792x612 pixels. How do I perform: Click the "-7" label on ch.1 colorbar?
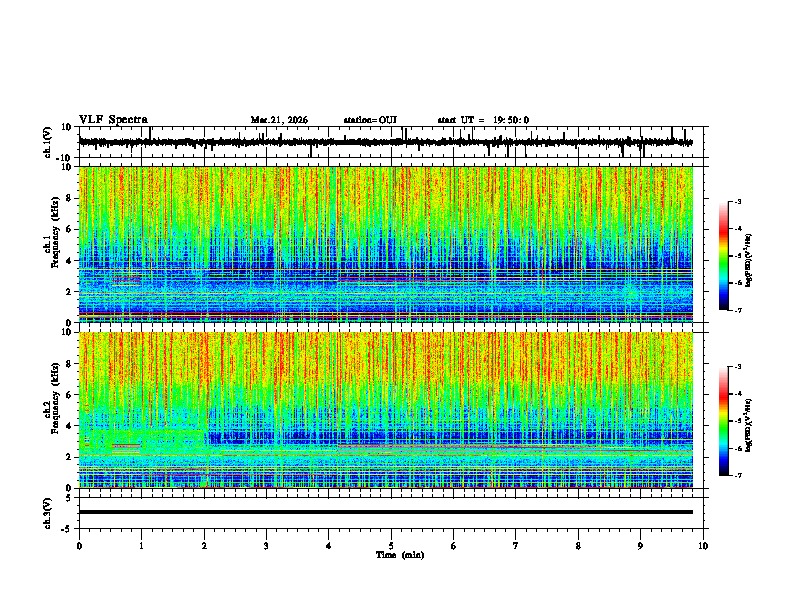[737, 310]
